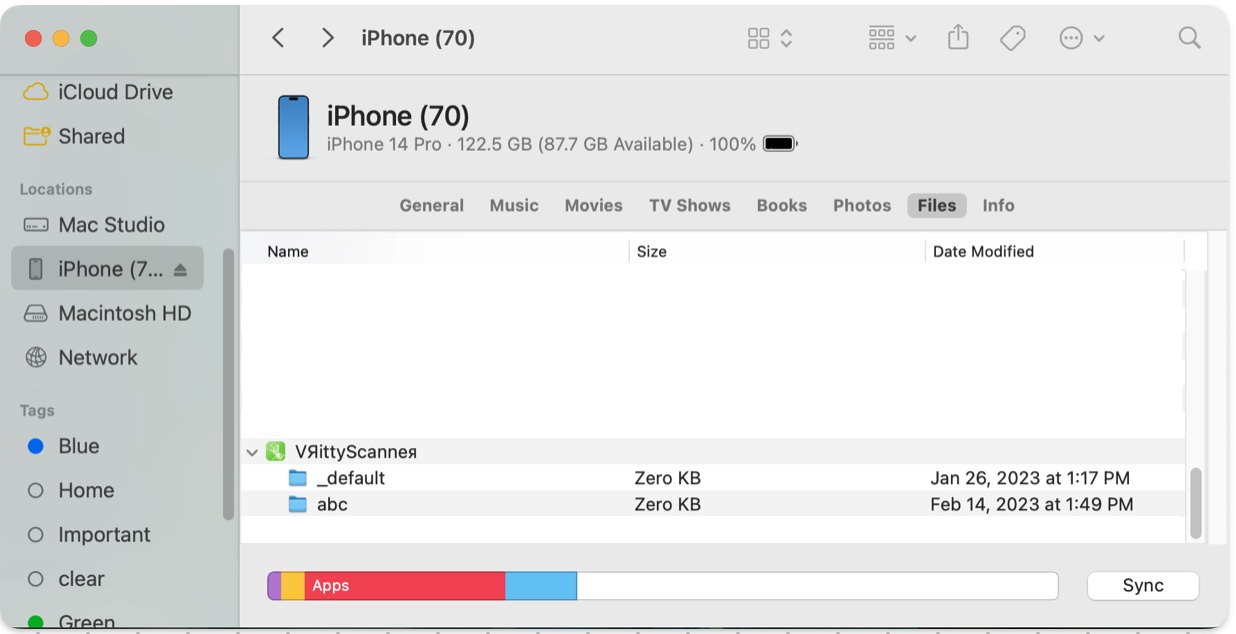Viewport: 1236px width, 634px height.
Task: Open the Search magnifier icon
Action: click(x=1189, y=38)
